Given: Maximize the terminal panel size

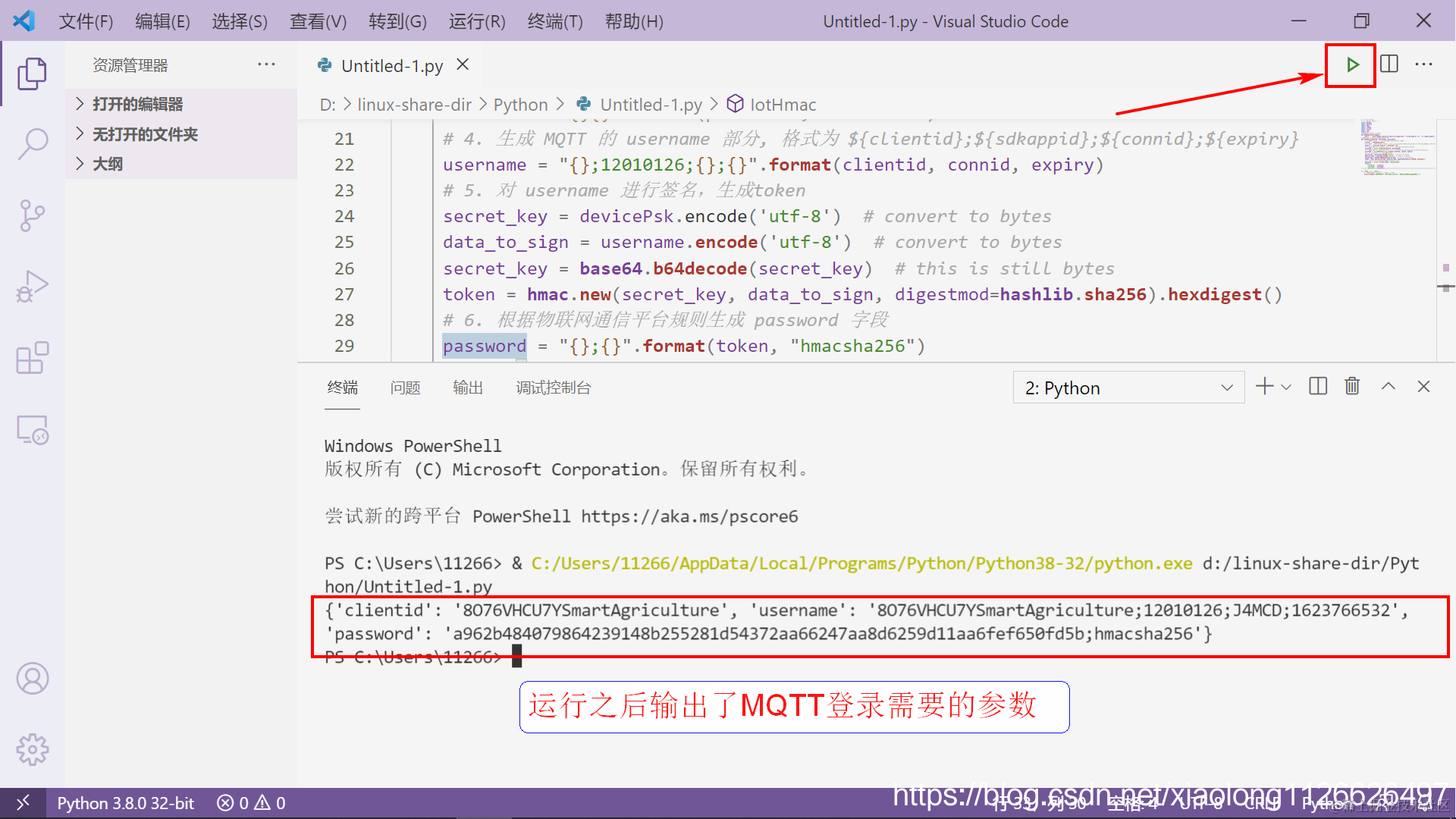Looking at the screenshot, I should click(1389, 387).
